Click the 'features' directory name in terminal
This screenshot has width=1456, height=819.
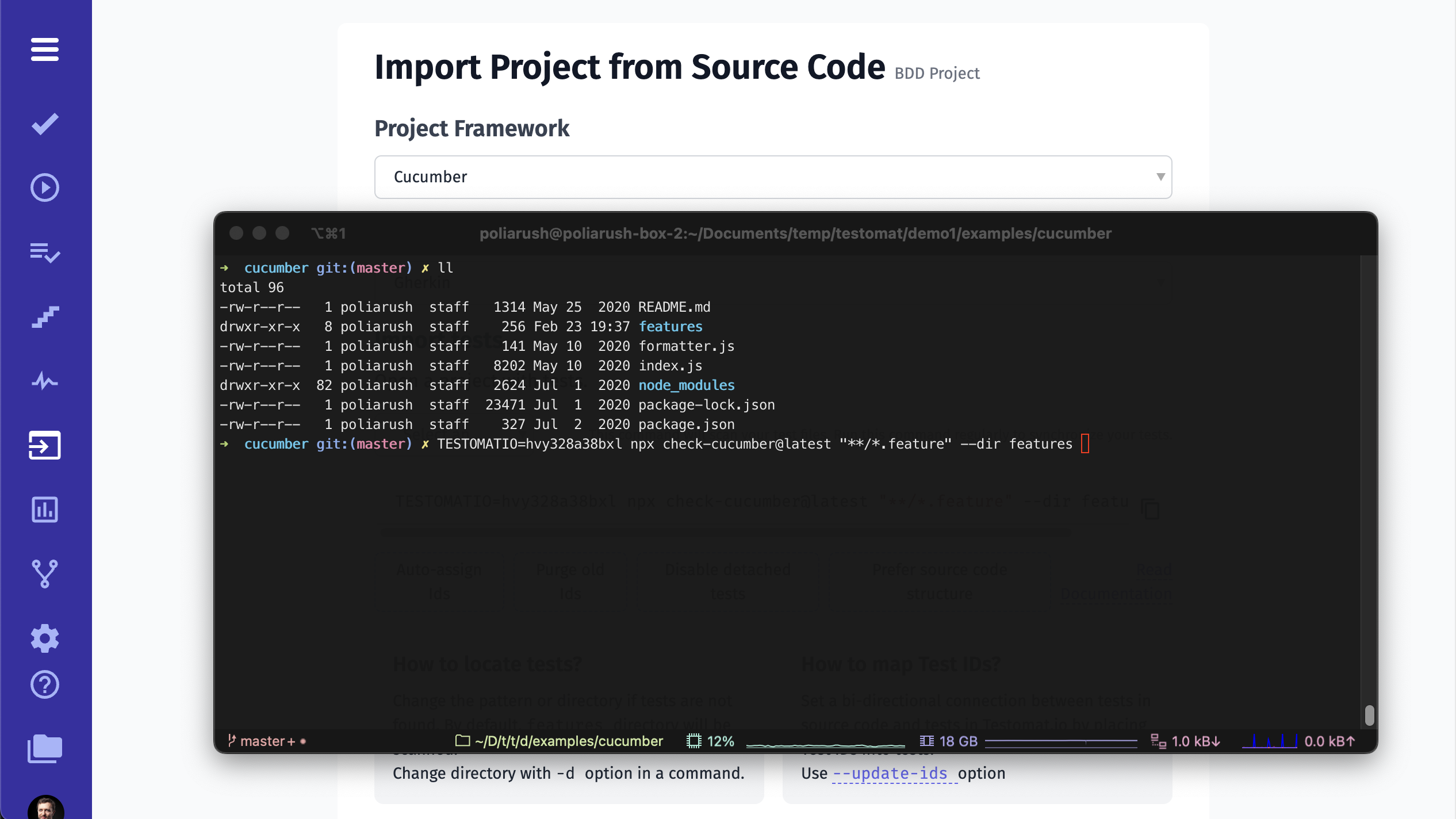(x=670, y=327)
